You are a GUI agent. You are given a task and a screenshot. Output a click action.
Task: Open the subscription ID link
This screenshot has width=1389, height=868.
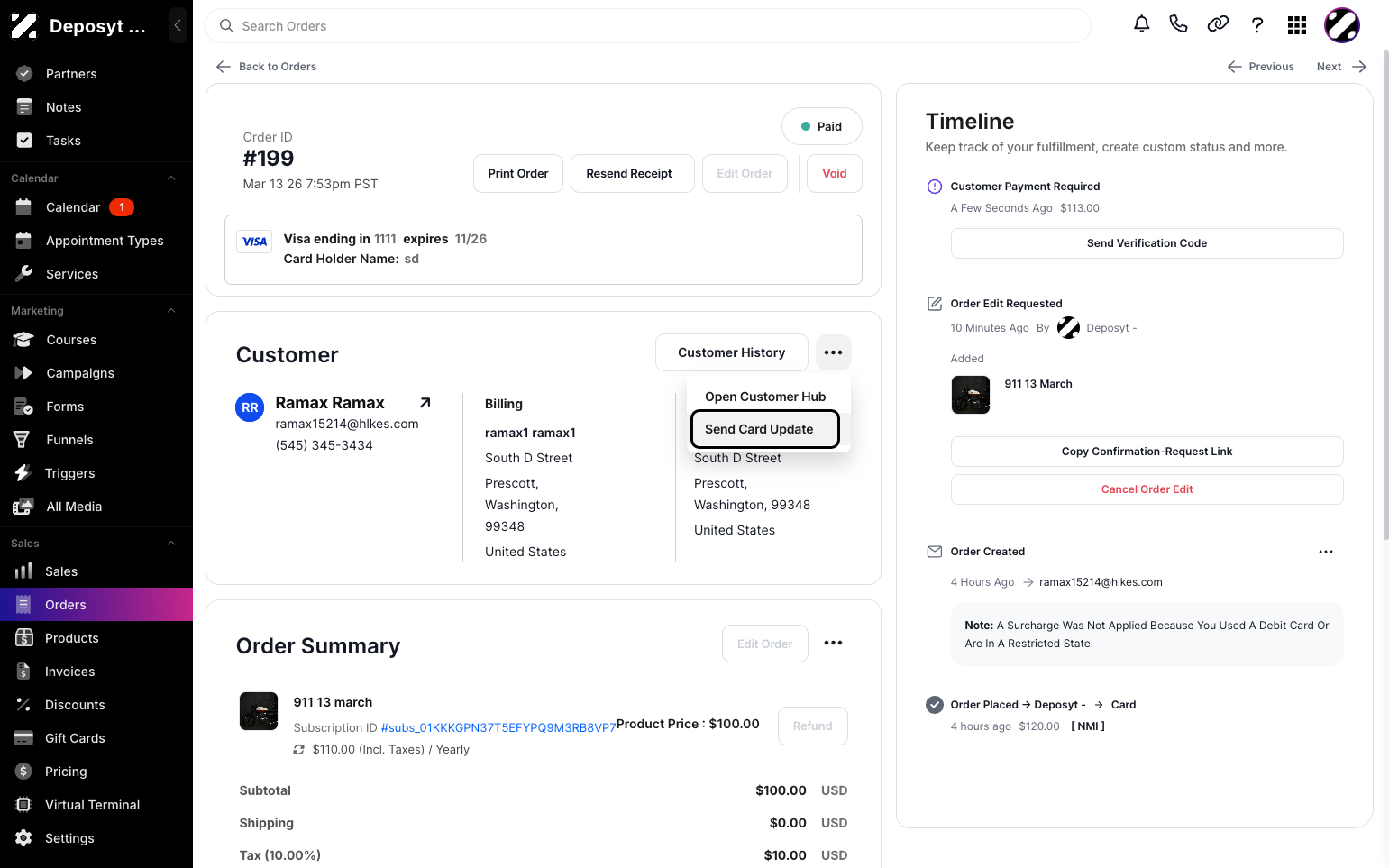(x=498, y=727)
